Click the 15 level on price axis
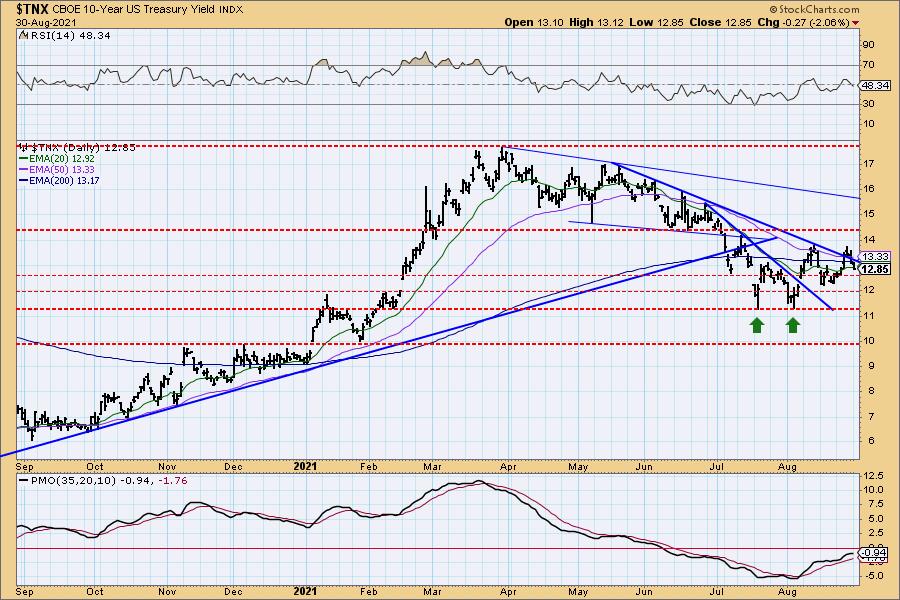This screenshot has width=900, height=600. (x=868, y=214)
